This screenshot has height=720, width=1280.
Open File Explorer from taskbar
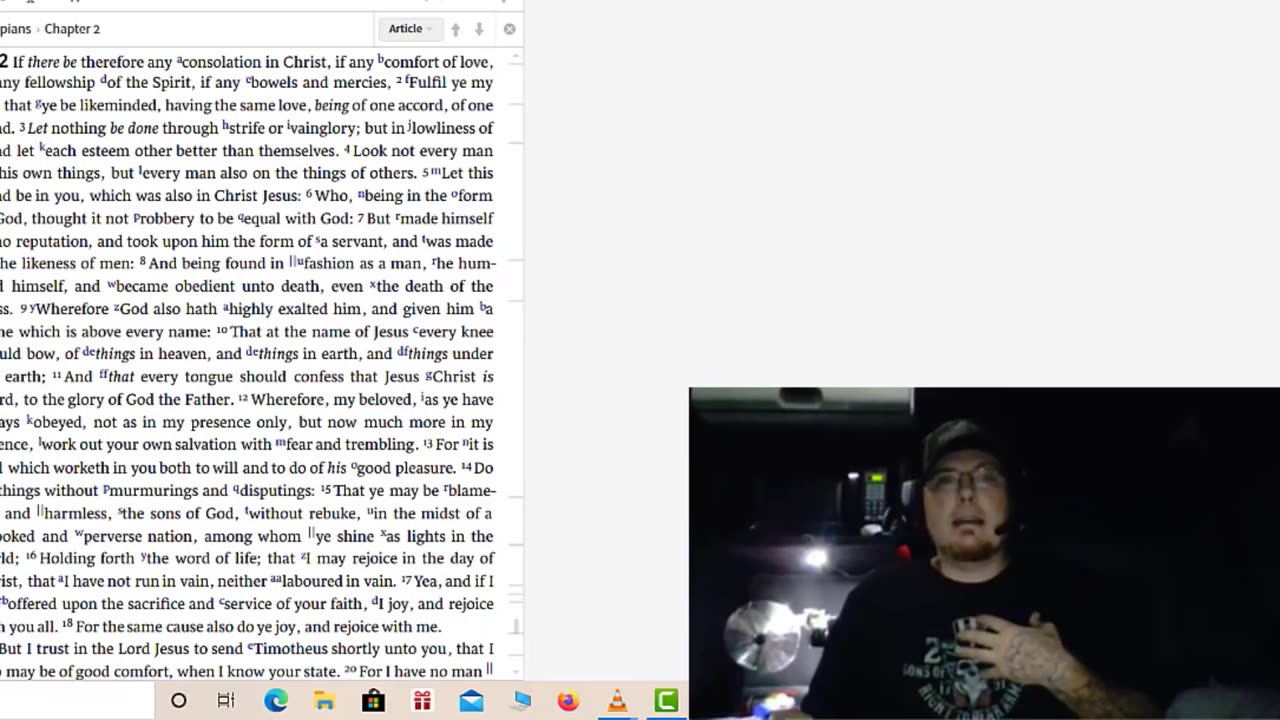pyautogui.click(x=325, y=701)
